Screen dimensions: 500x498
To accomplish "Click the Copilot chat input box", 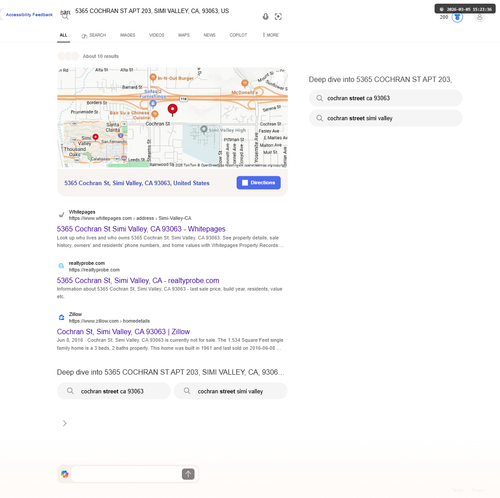I will pyautogui.click(x=126, y=474).
